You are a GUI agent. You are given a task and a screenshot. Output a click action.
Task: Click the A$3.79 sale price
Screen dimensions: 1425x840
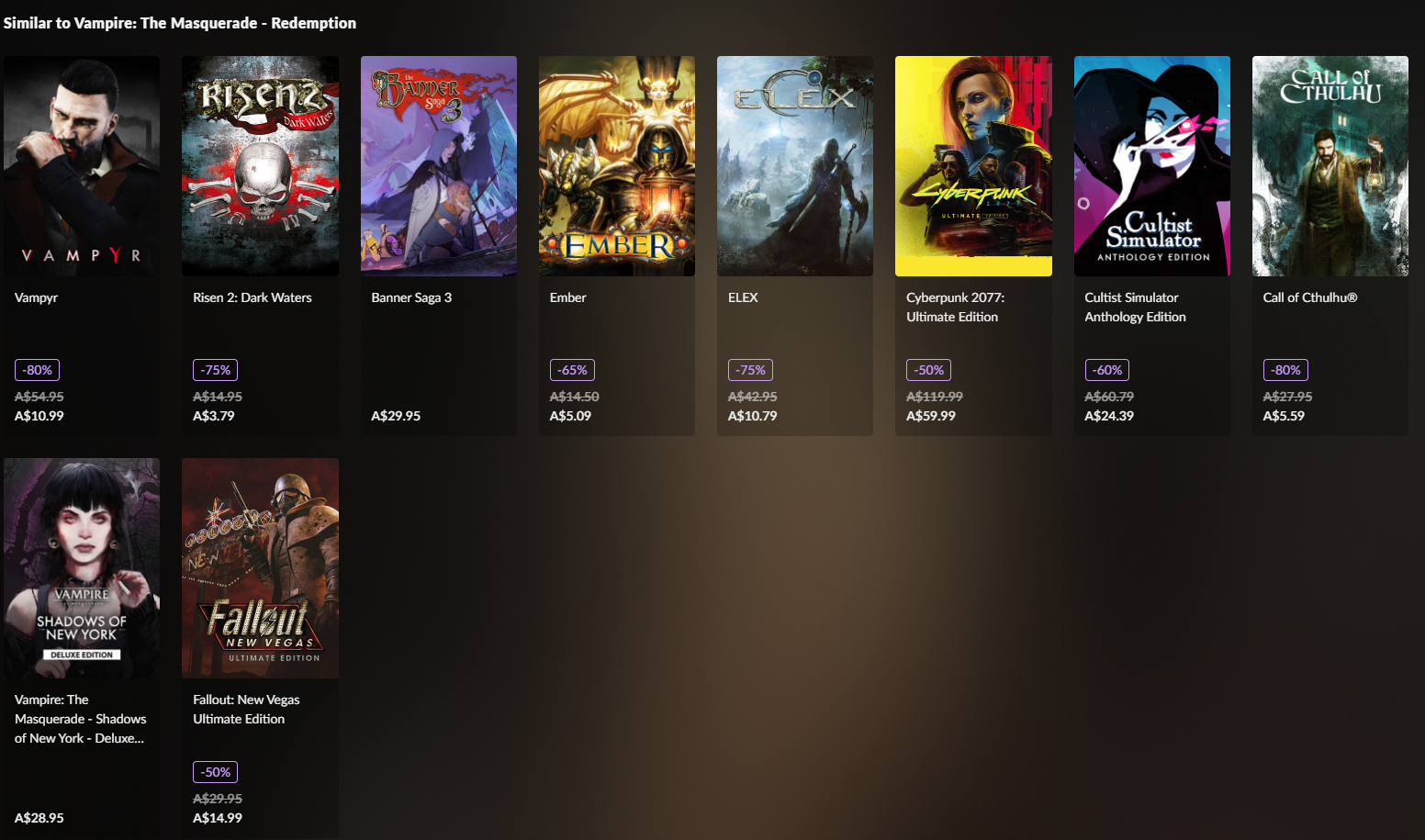click(214, 416)
